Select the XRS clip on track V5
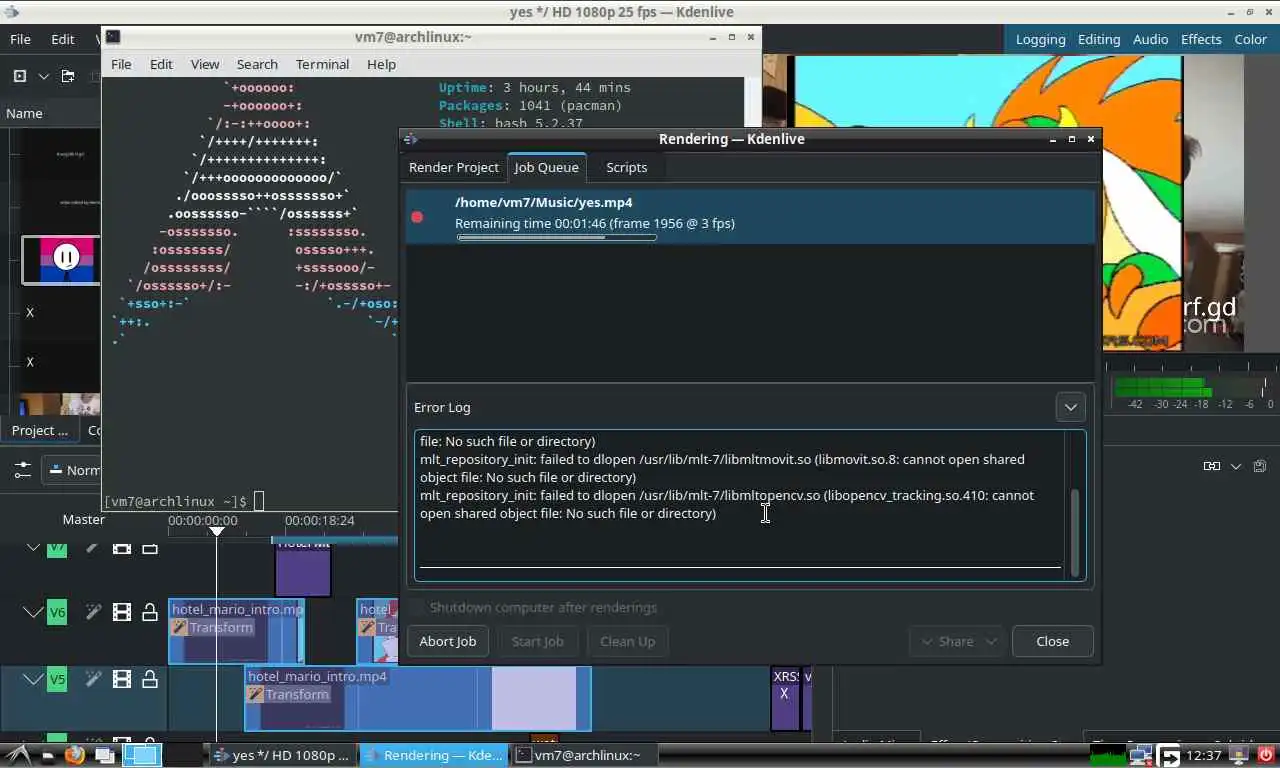Viewport: 1280px width, 768px height. [x=785, y=698]
